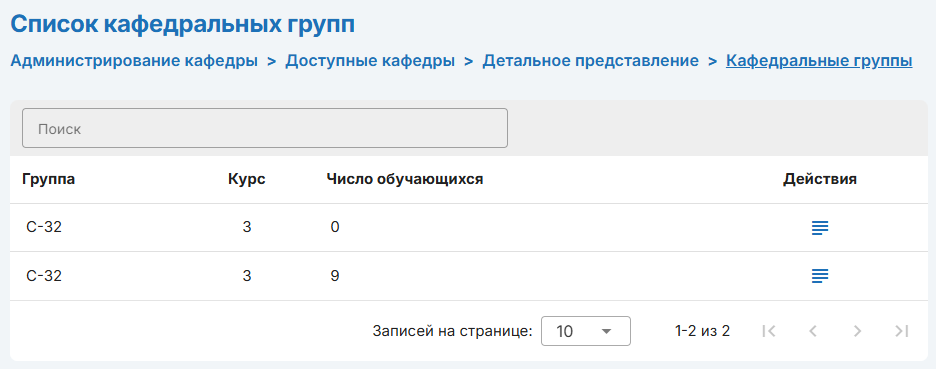Click the Действия column header

click(x=820, y=180)
